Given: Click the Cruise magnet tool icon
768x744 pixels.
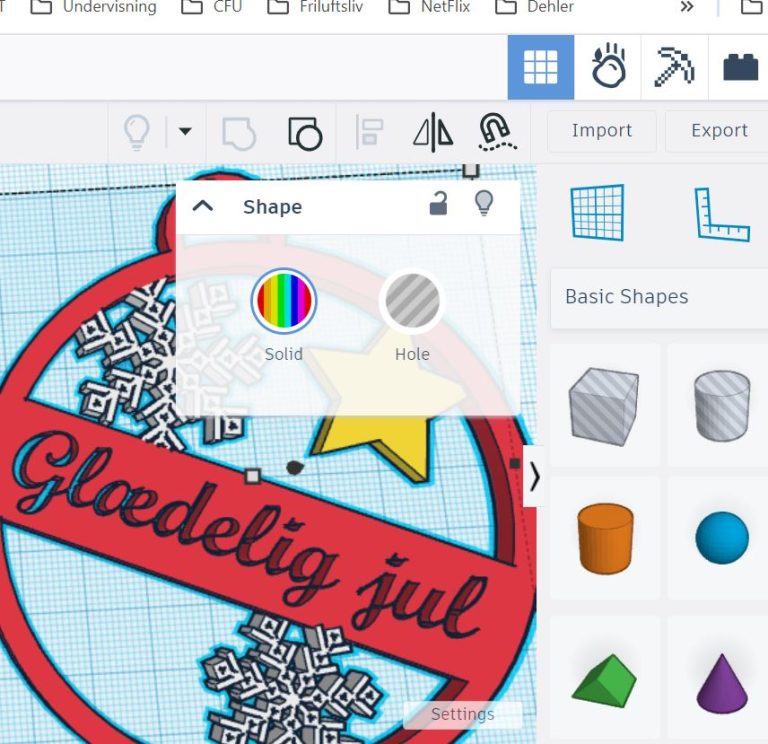Looking at the screenshot, I should coord(496,131).
